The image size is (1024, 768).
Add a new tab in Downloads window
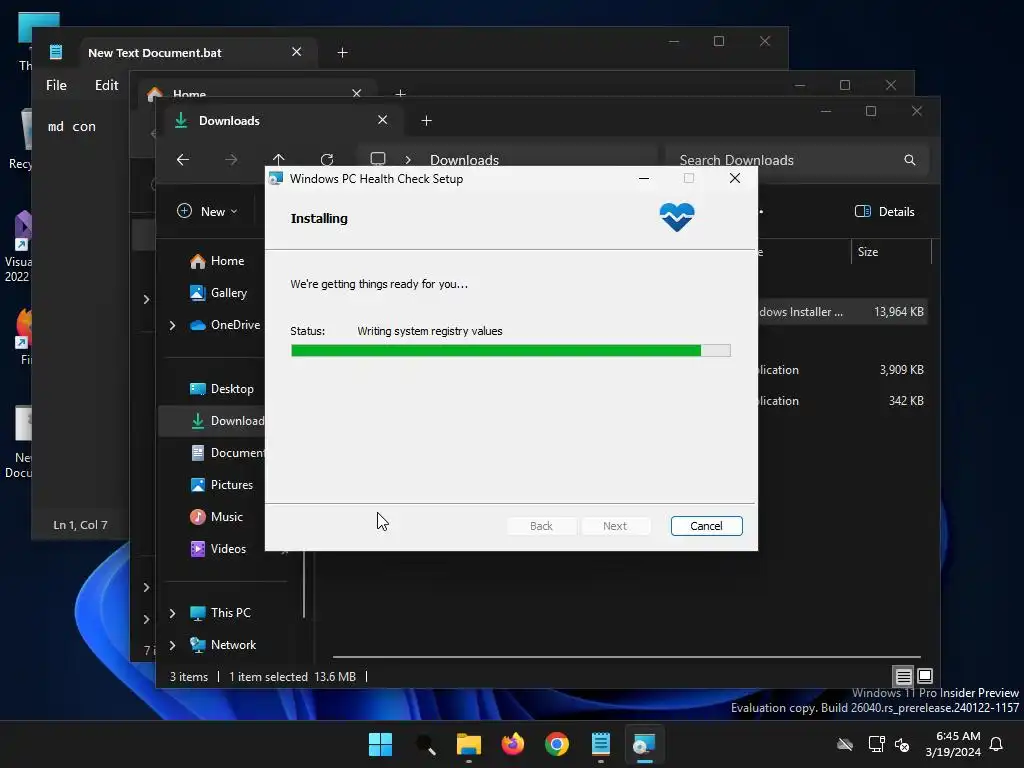click(426, 120)
